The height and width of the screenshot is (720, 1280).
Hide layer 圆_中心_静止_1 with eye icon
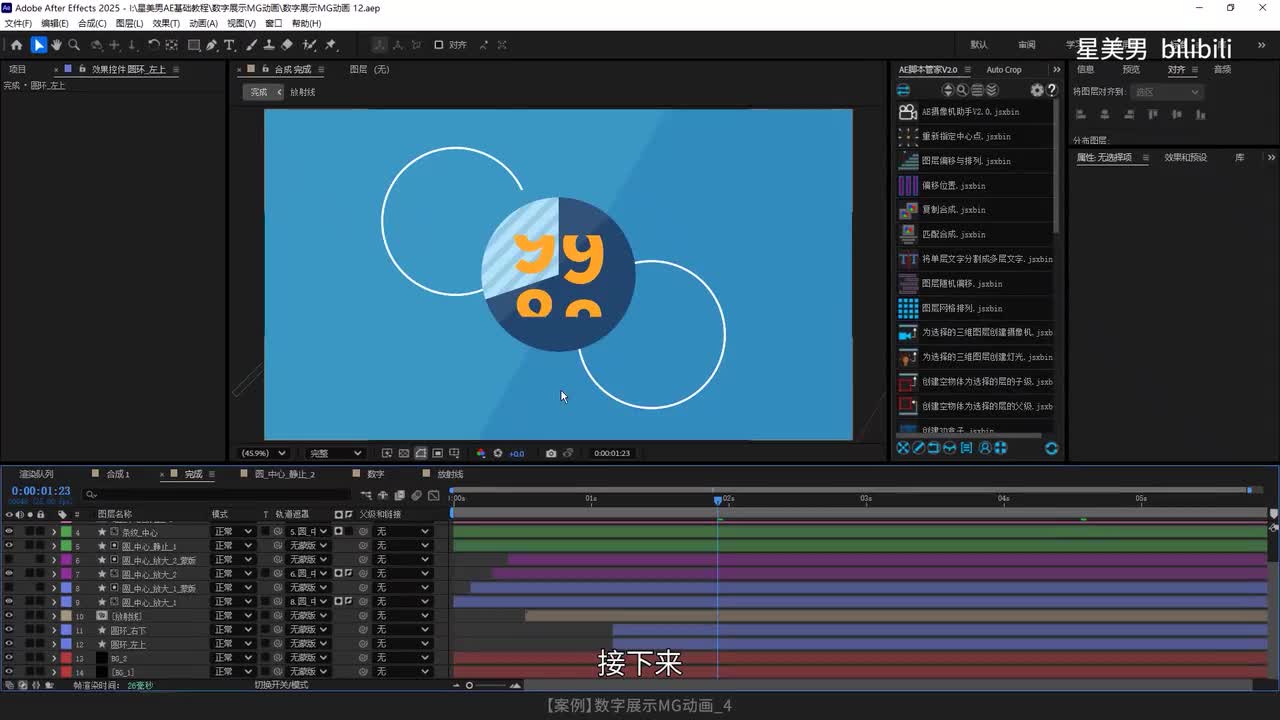click(x=9, y=546)
